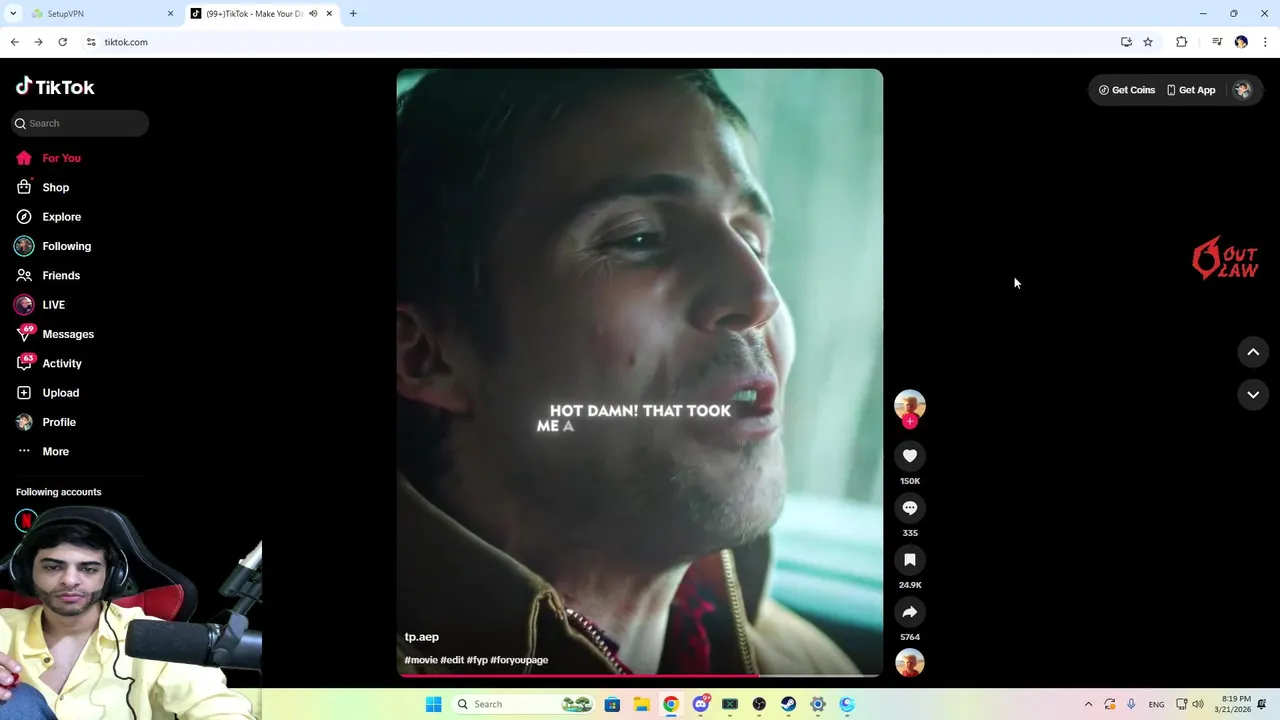Open the browser Extensions menu
The image size is (1280, 720).
1181,42
